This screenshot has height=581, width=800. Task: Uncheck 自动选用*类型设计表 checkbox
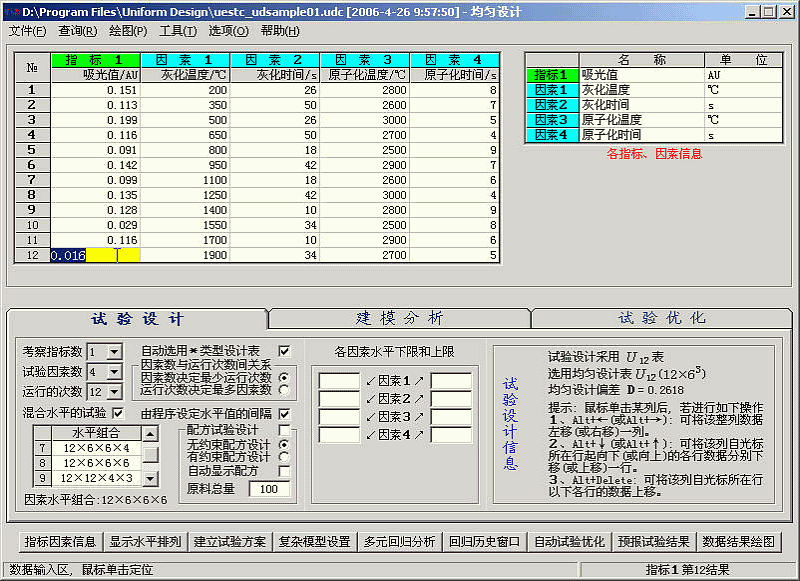(284, 351)
